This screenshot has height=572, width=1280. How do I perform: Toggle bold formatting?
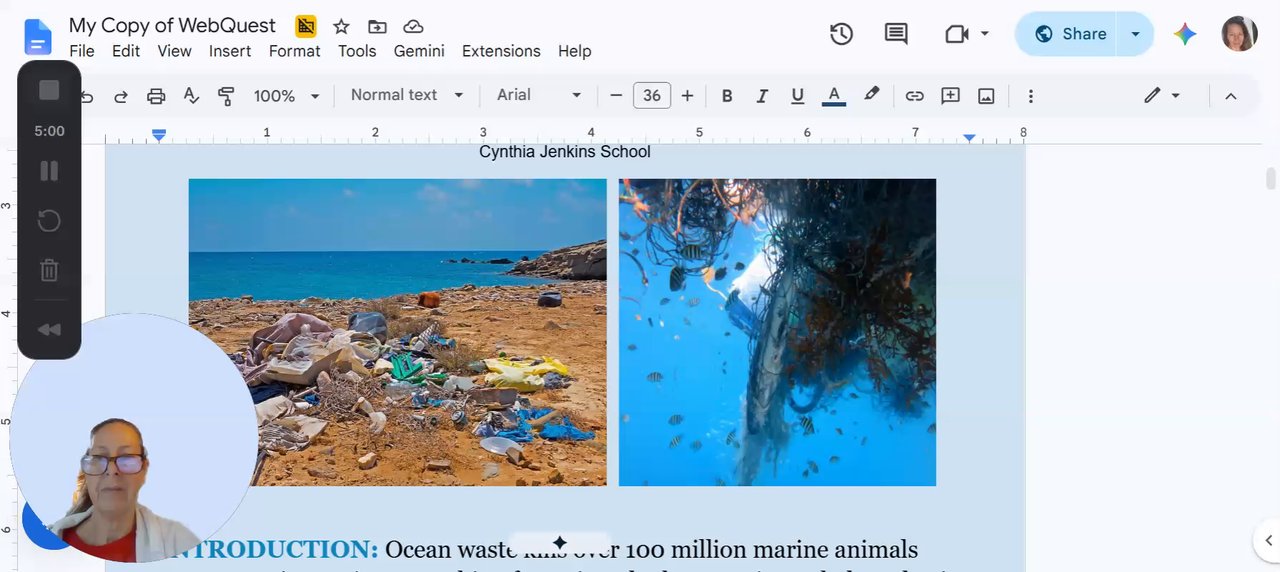tap(727, 96)
